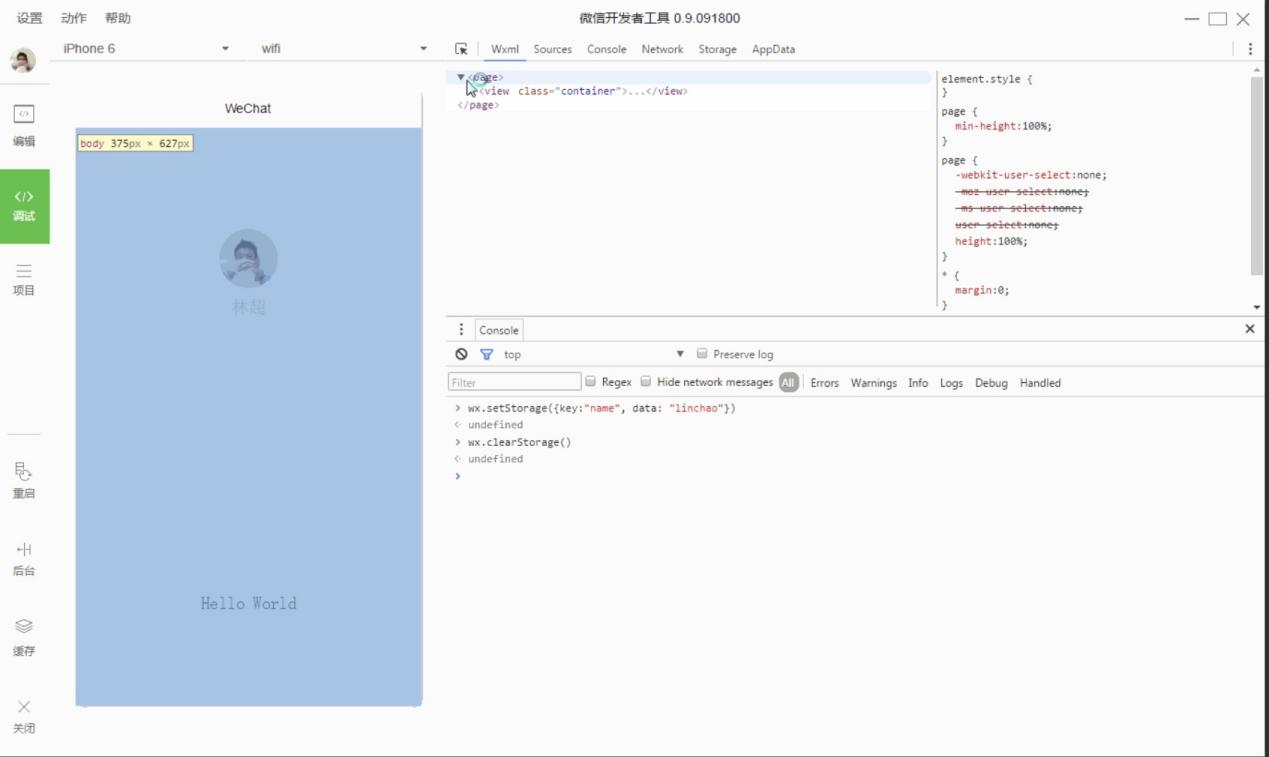Open the 缓存 (Cache) sidebar icon
Viewport: 1269px width, 757px height.
tap(24, 636)
